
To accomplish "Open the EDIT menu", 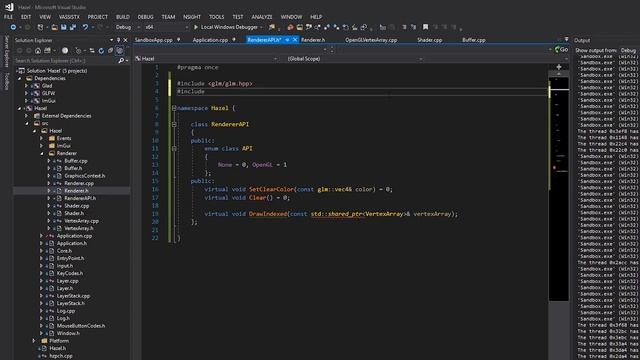I will click(x=26, y=17).
